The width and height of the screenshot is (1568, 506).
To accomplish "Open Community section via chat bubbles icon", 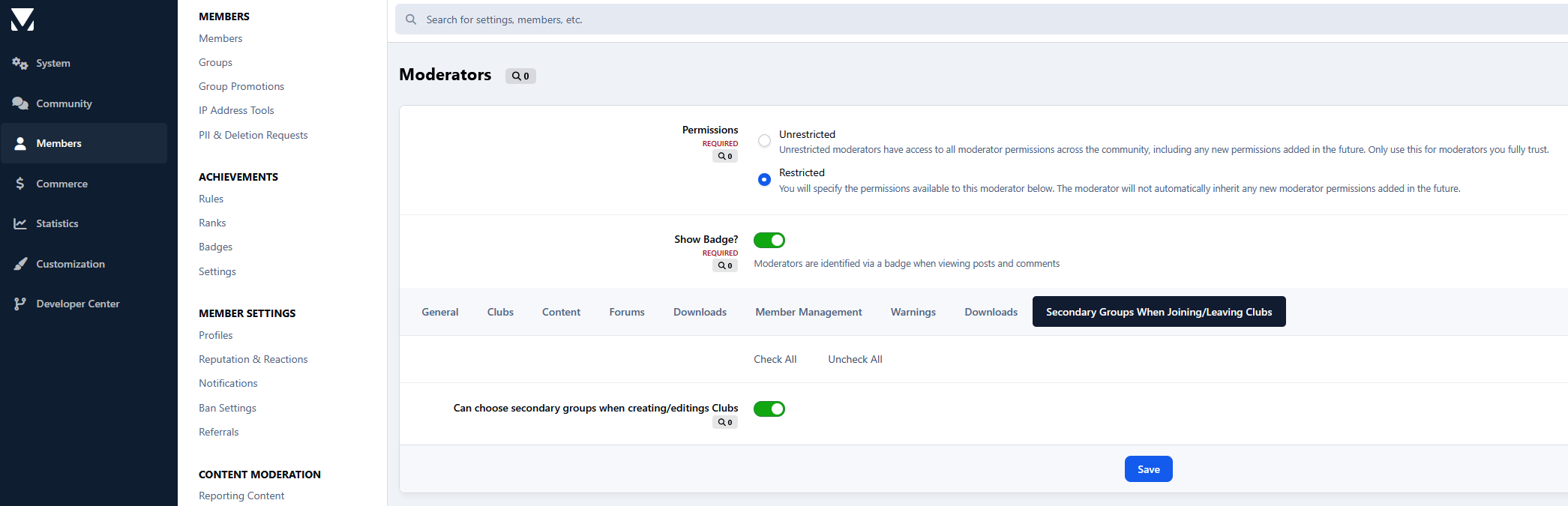I will click(20, 103).
